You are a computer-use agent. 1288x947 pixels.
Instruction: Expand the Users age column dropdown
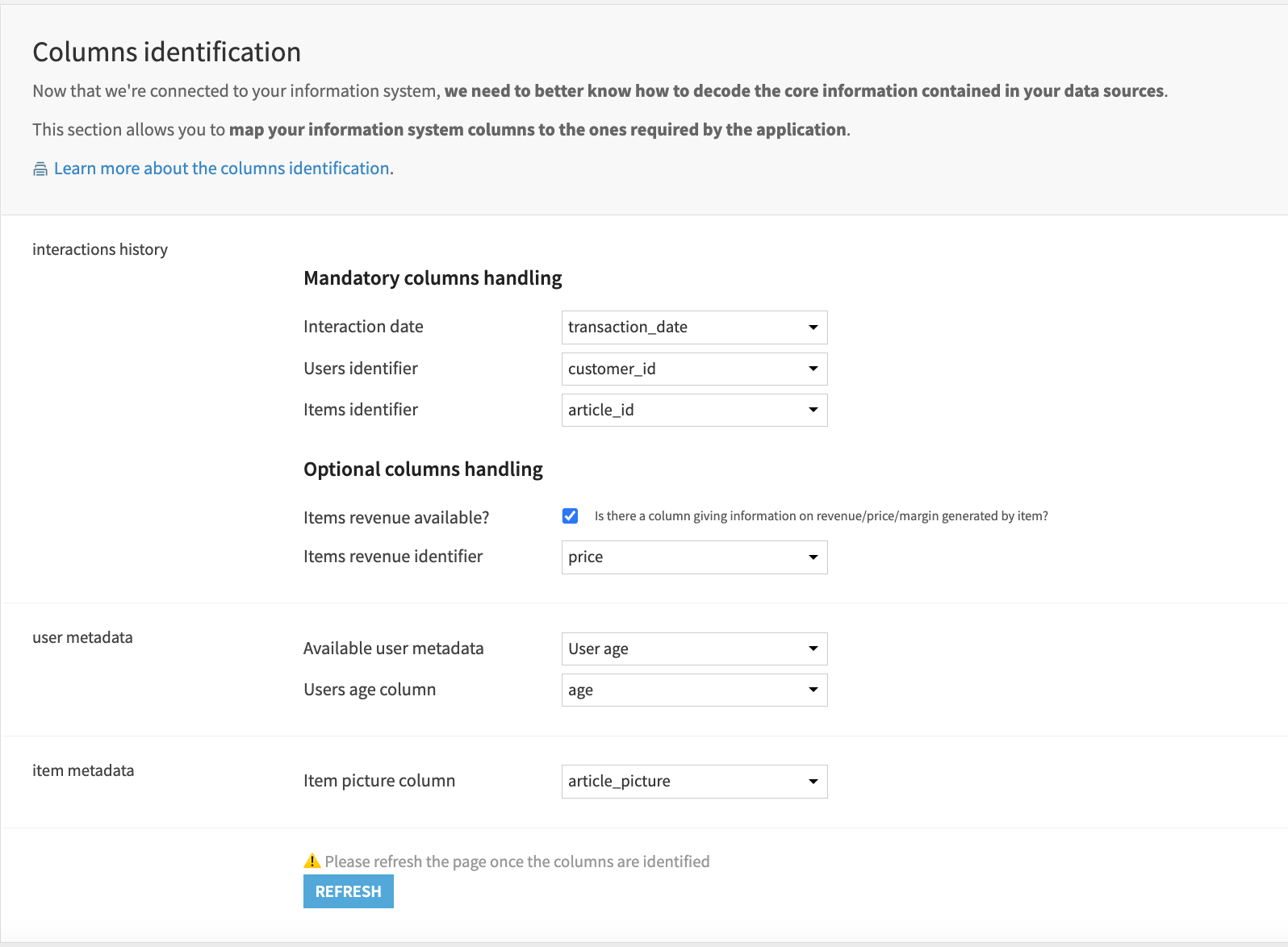click(x=694, y=690)
